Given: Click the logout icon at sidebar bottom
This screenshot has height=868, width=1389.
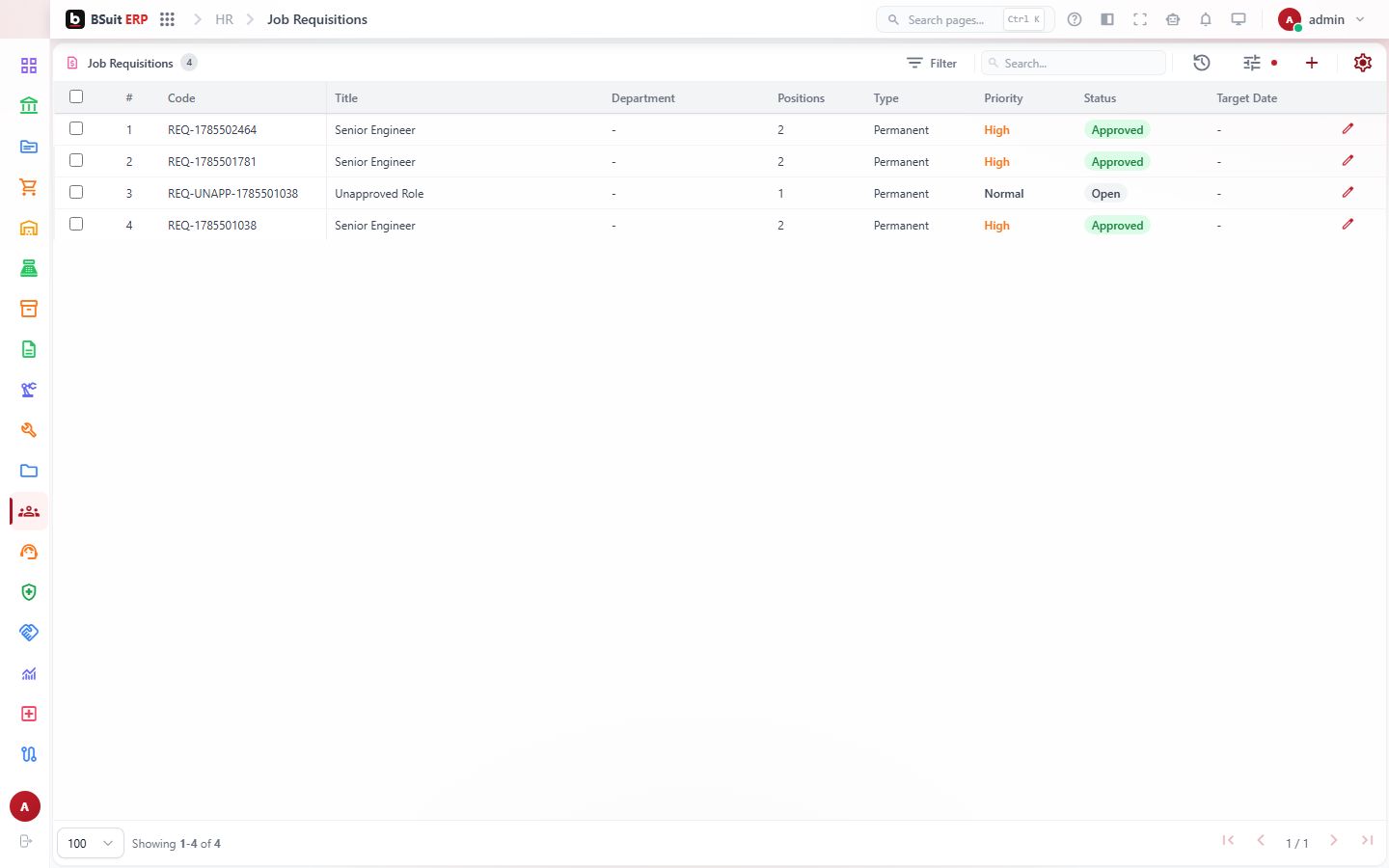Looking at the screenshot, I should coord(26,841).
